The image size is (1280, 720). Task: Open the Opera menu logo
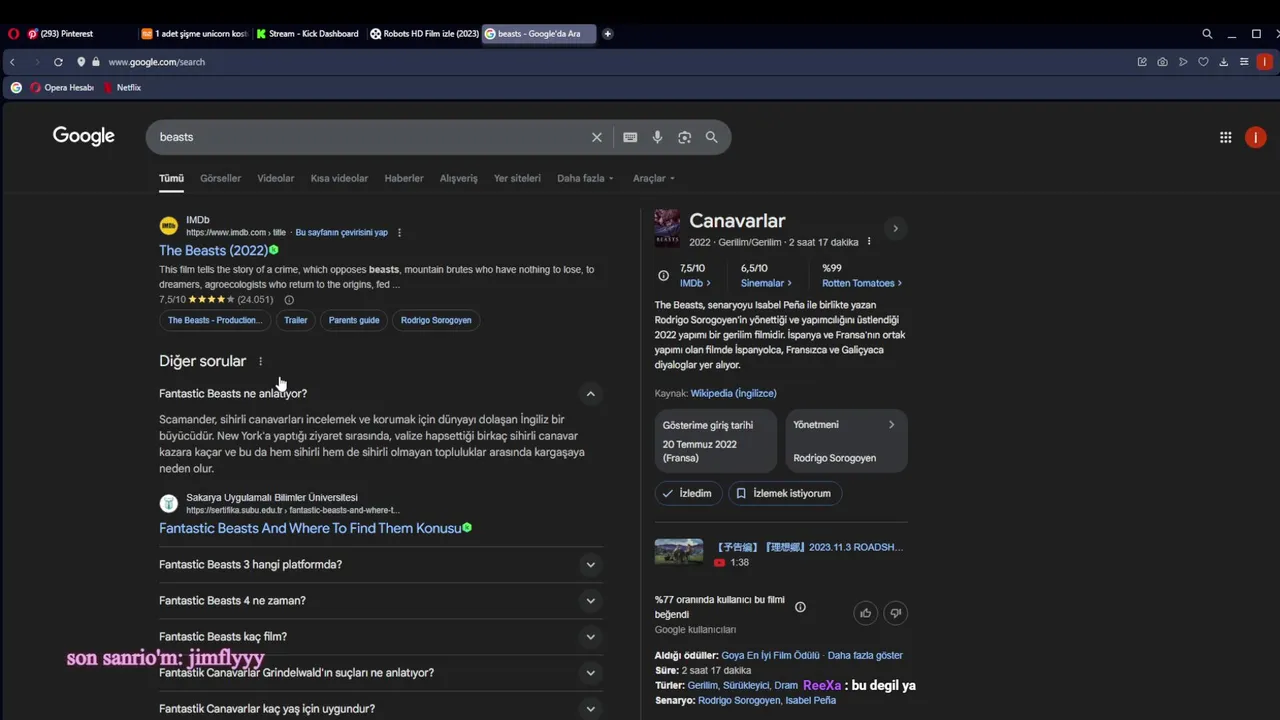[x=12, y=34]
